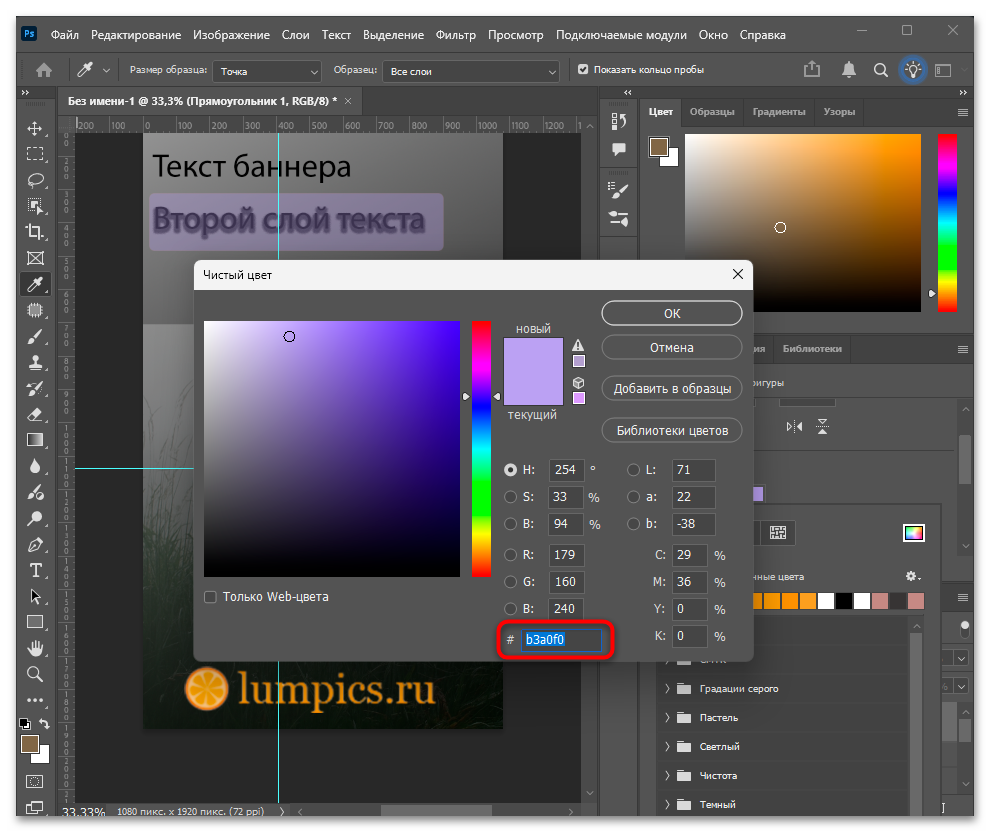
Task: Select the Rectangular Marquee tool
Action: pyautogui.click(x=35, y=154)
